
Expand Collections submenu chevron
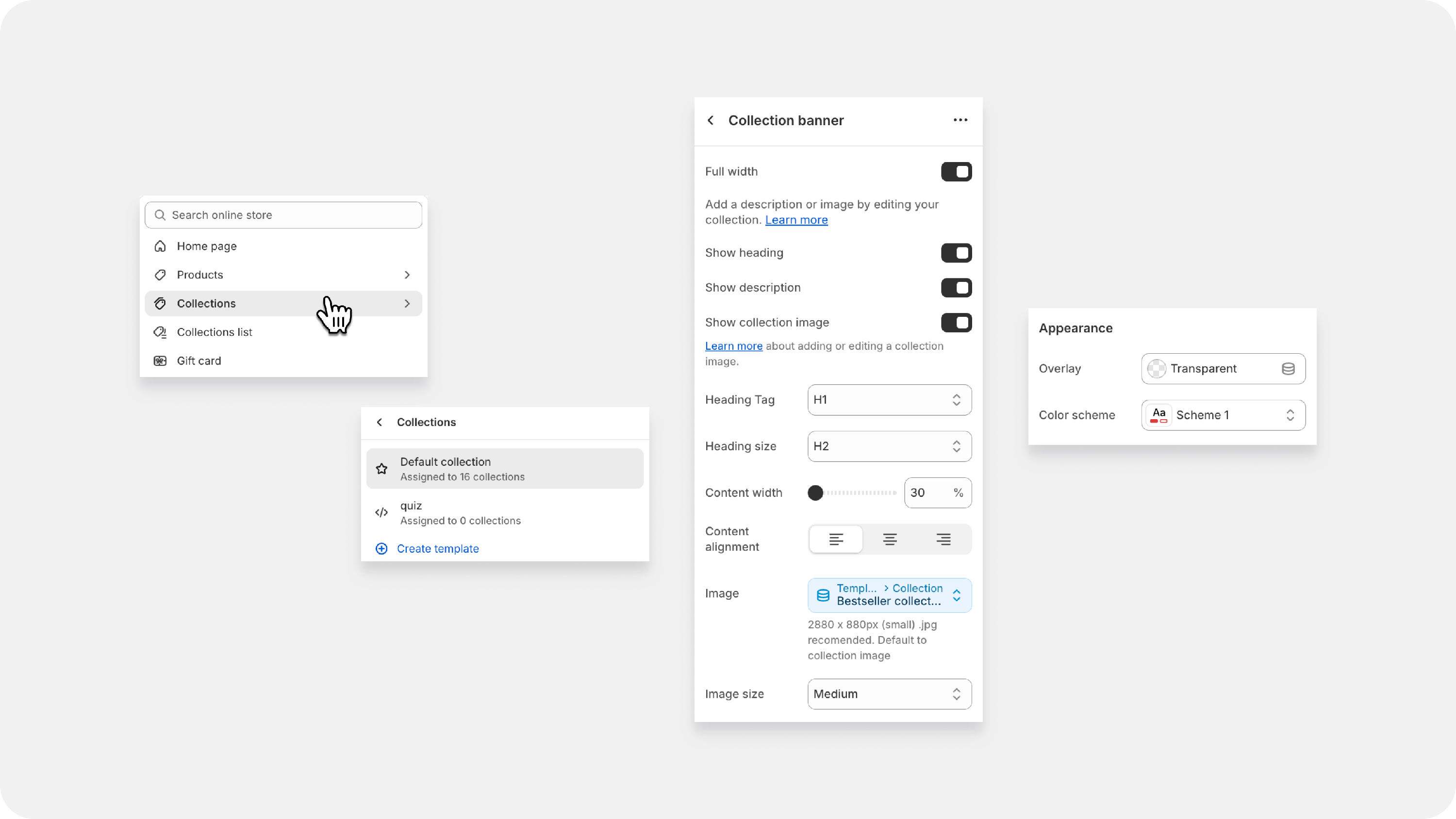point(407,304)
